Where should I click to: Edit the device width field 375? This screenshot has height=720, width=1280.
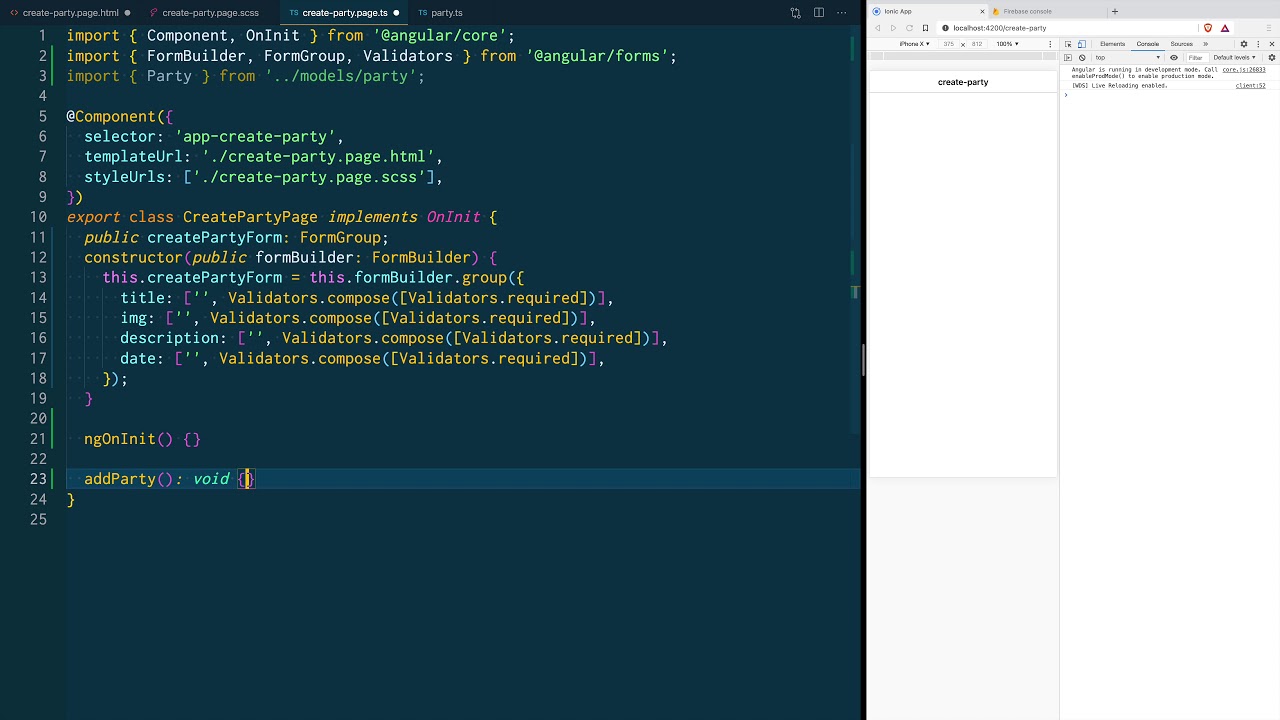point(948,44)
